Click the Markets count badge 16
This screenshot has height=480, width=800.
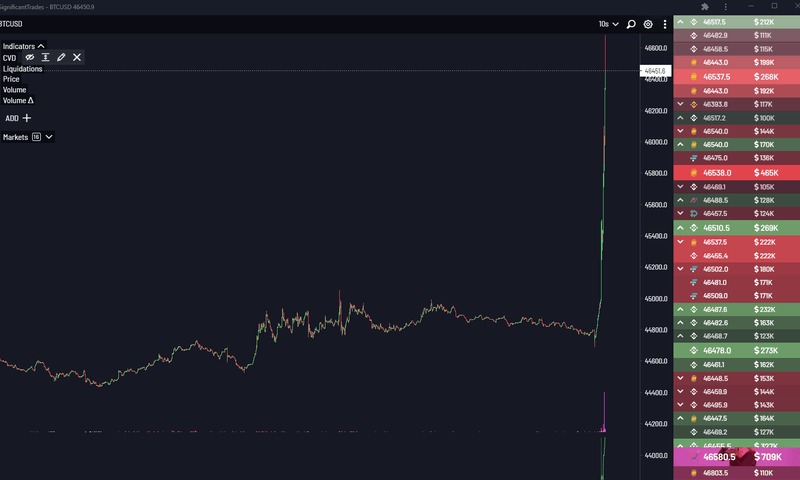(36, 137)
